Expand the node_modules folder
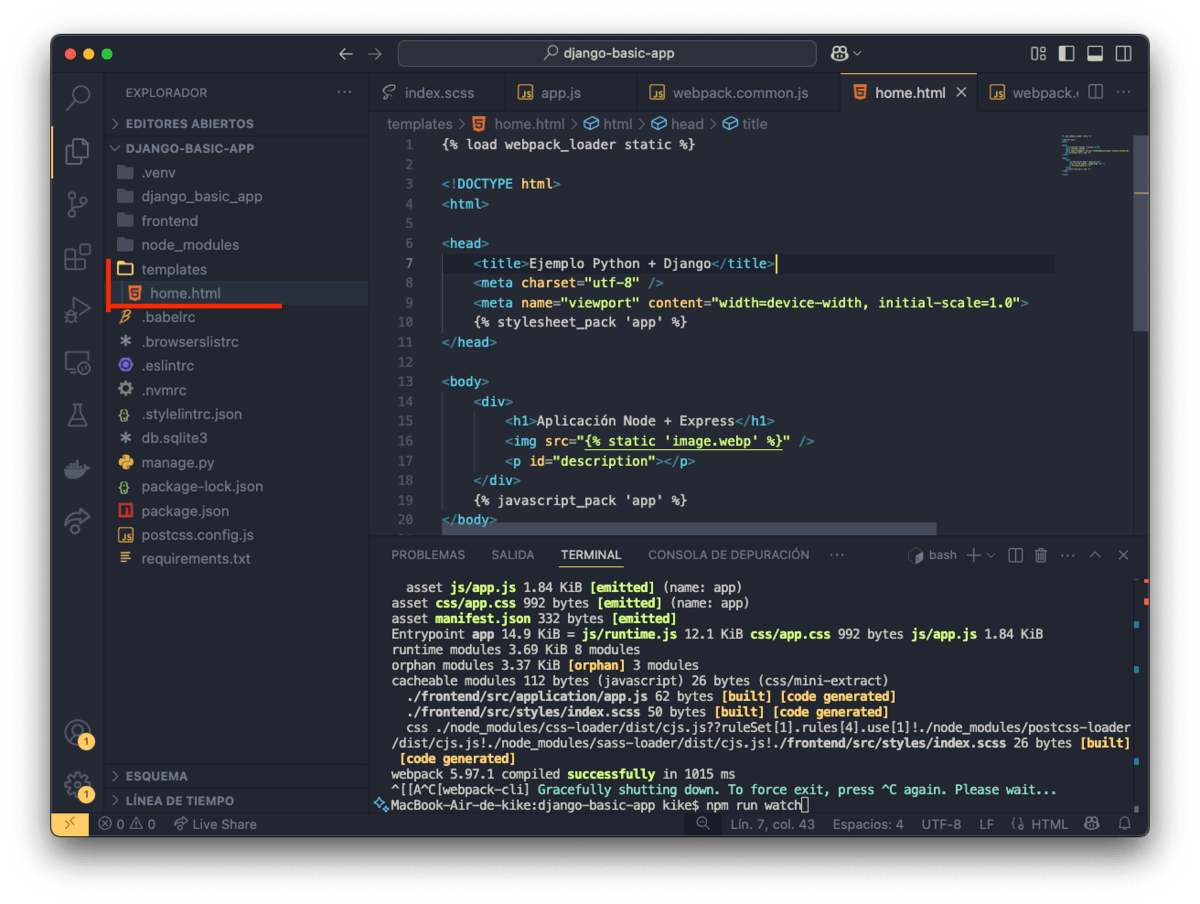1200x904 pixels. pyautogui.click(x=236, y=245)
